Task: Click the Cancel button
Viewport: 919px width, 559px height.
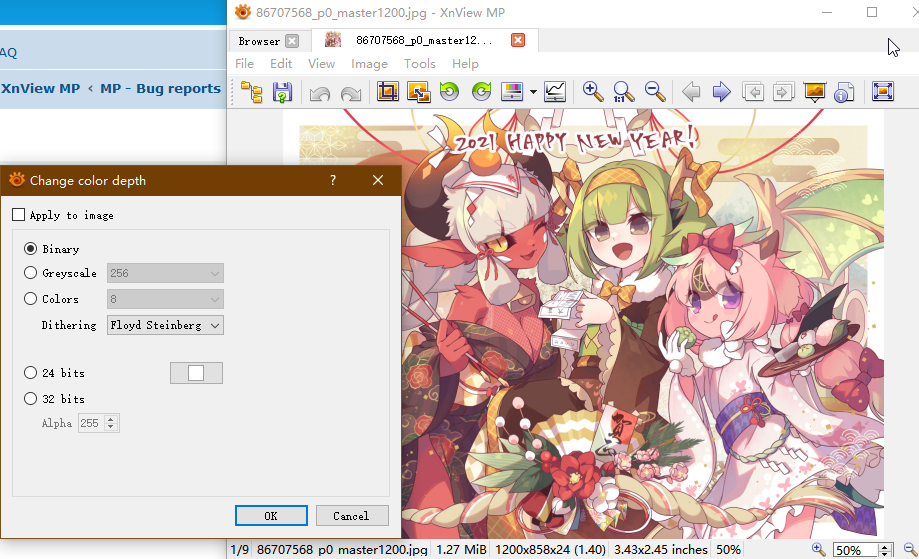Action: [352, 516]
